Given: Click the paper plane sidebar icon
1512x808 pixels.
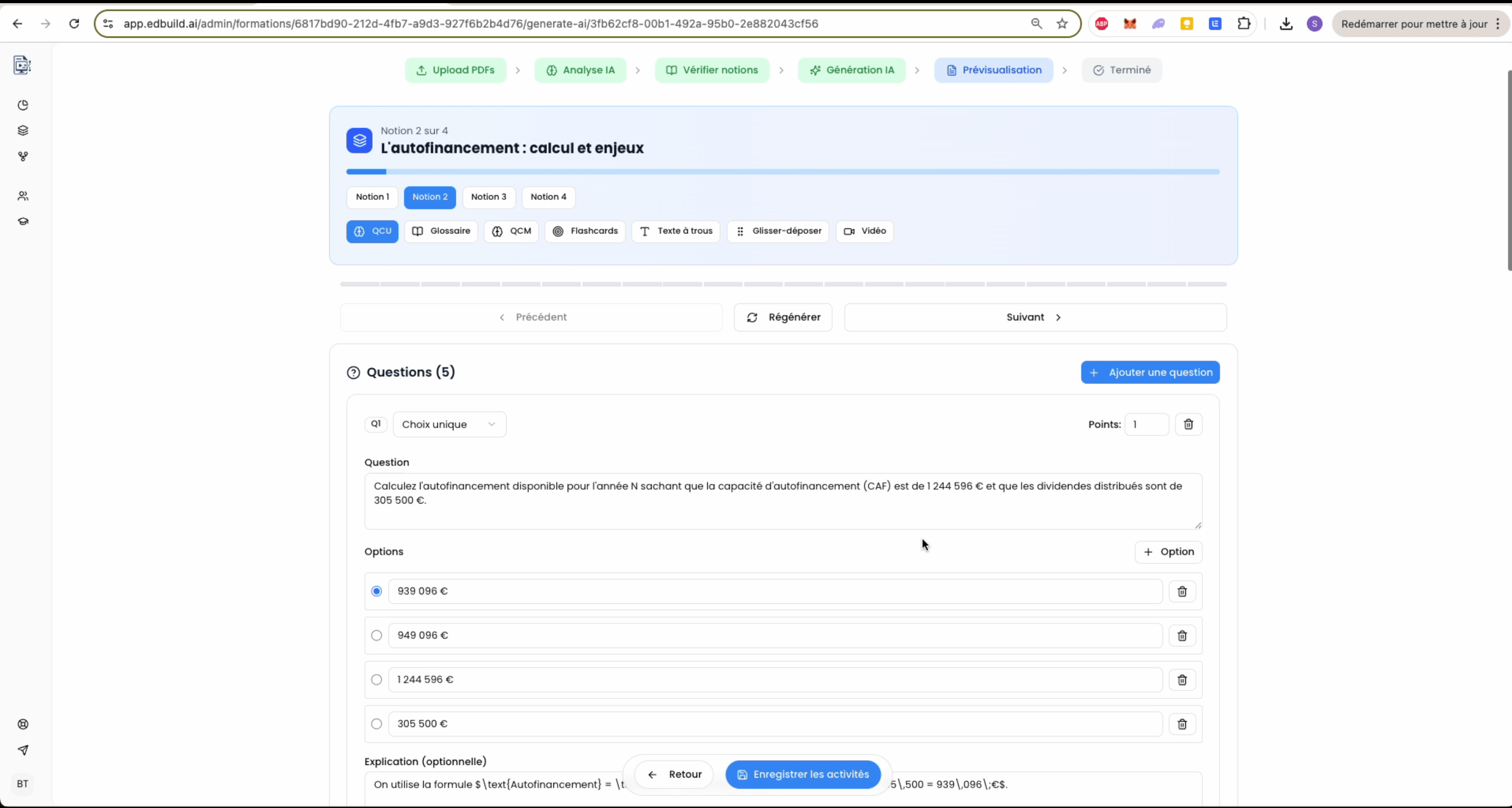Looking at the screenshot, I should (x=23, y=750).
